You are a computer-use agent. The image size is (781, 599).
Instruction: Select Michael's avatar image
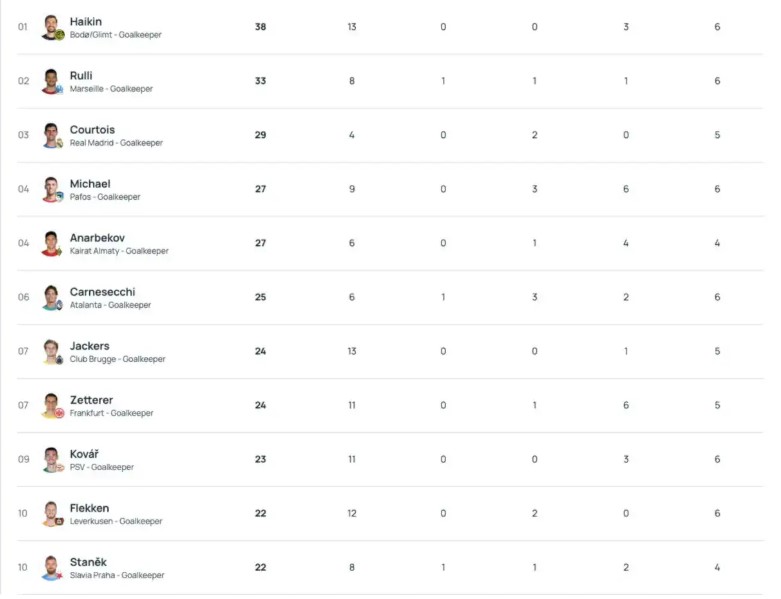point(52,189)
